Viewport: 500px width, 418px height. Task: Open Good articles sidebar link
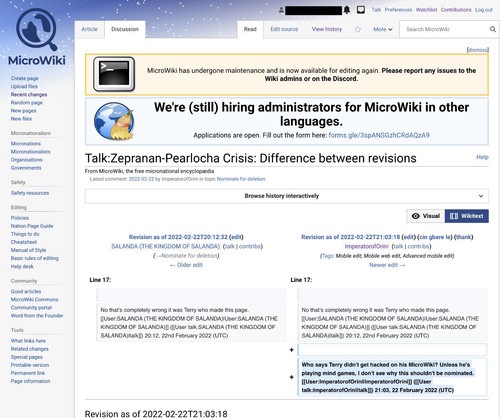(x=26, y=291)
